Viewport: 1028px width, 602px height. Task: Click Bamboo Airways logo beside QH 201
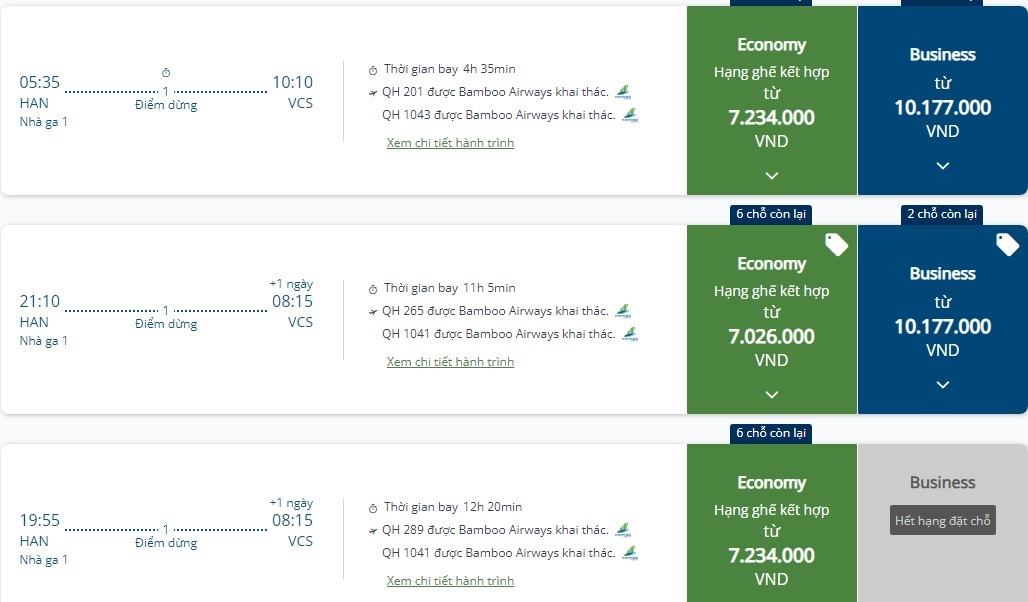coord(623,92)
